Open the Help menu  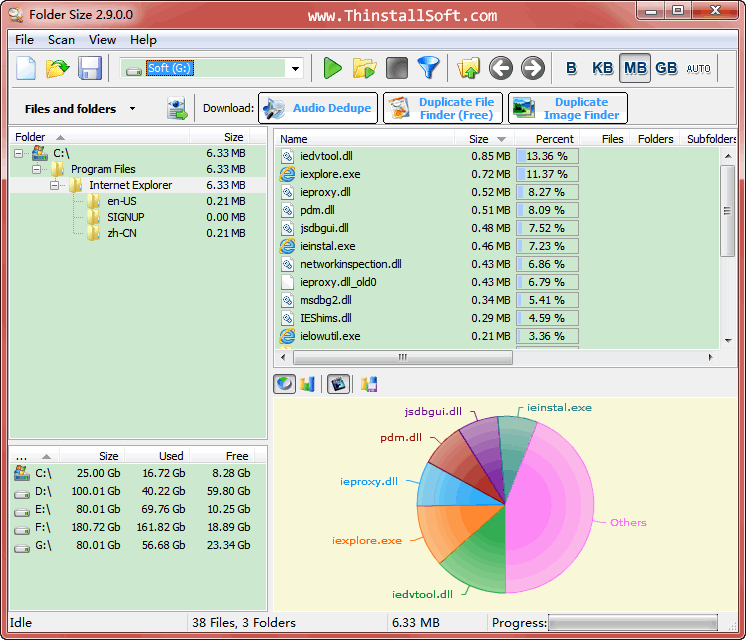pos(143,39)
